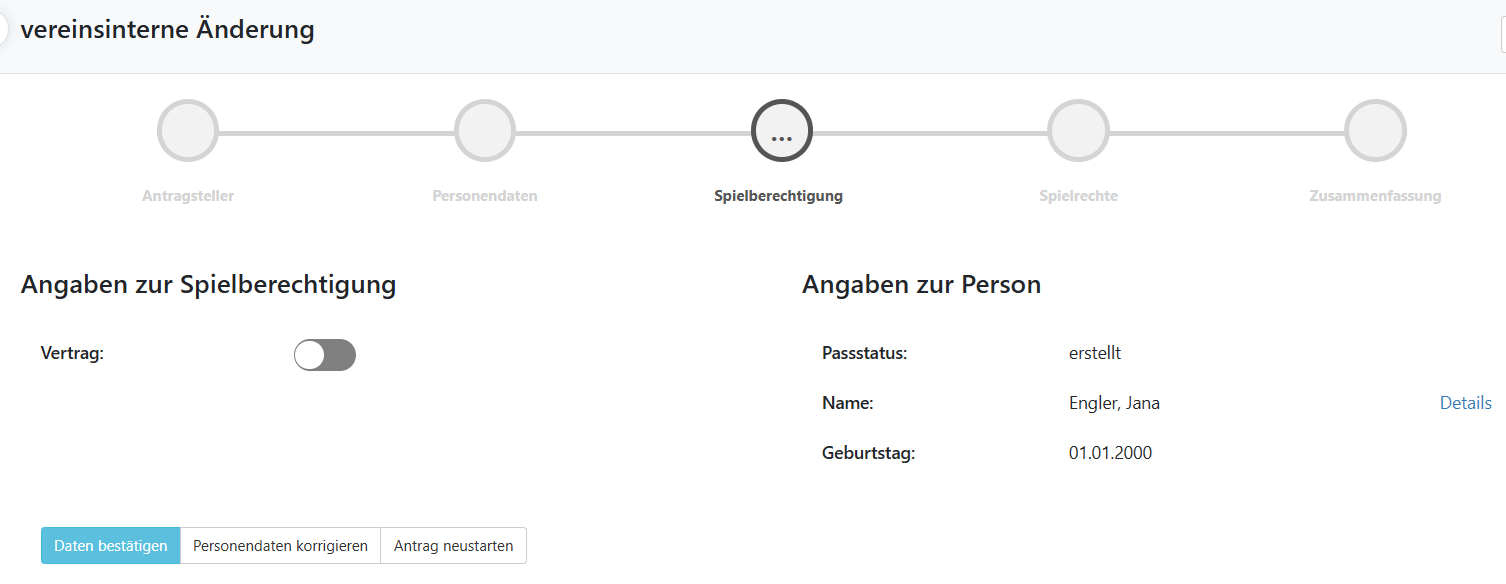Click the Passstatus value erstellt
This screenshot has height=584, width=1506.
(x=1095, y=353)
